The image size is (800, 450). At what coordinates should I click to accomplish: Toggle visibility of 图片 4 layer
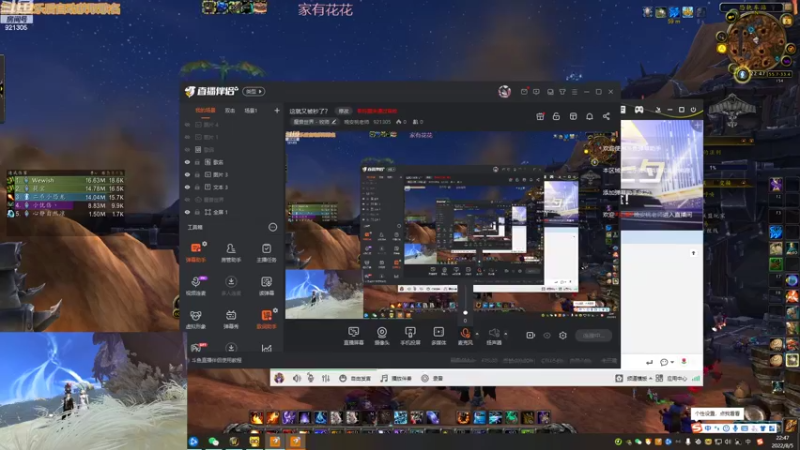point(187,124)
